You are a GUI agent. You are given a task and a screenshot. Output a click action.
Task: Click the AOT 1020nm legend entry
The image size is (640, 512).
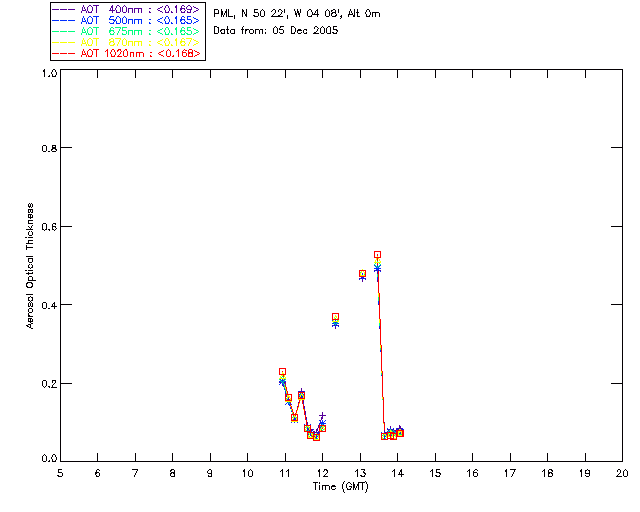click(127, 53)
